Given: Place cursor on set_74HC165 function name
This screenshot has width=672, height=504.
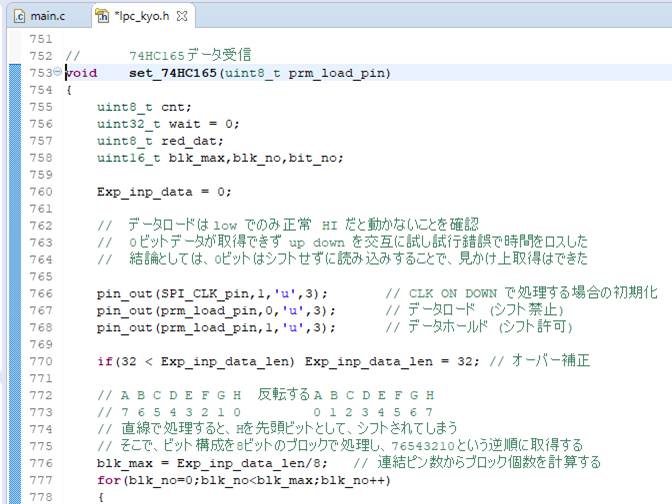Looking at the screenshot, I should [x=175, y=73].
